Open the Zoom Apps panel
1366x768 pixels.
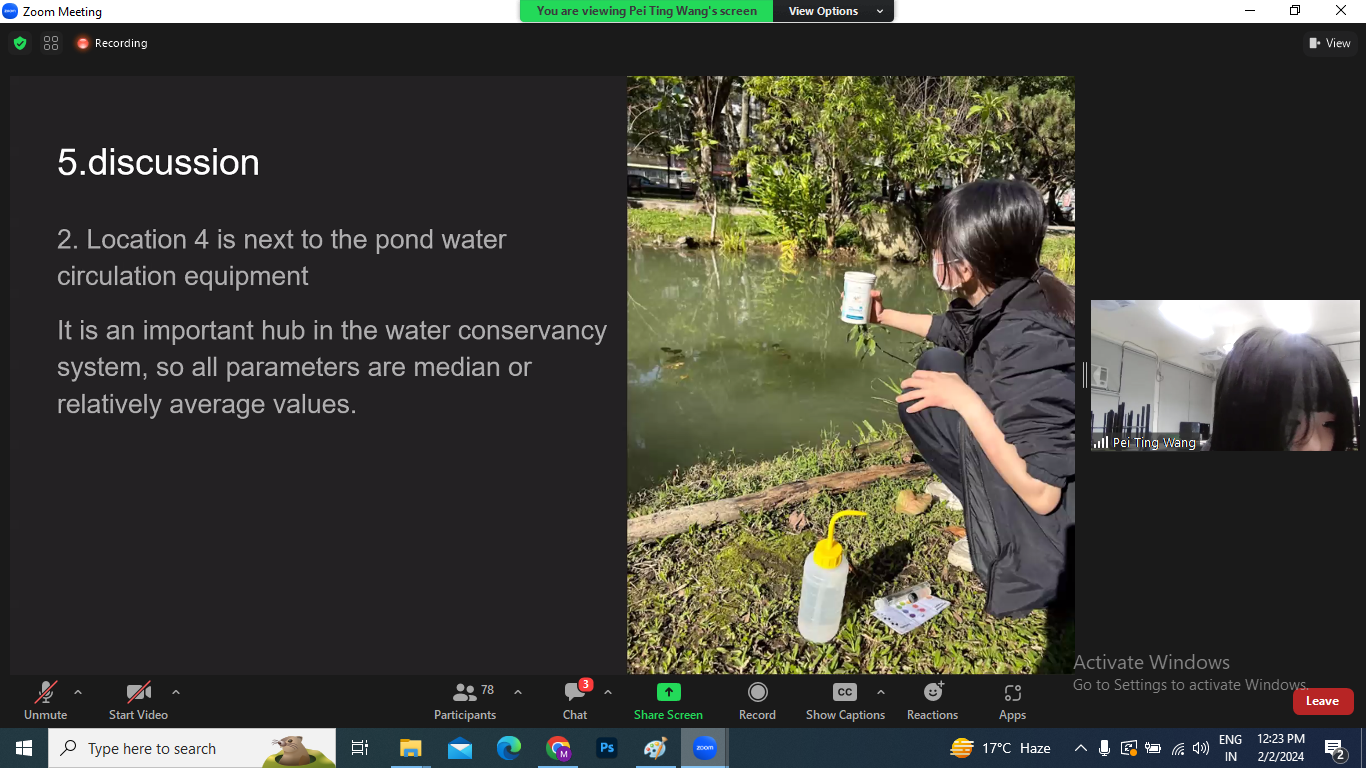click(x=1013, y=701)
